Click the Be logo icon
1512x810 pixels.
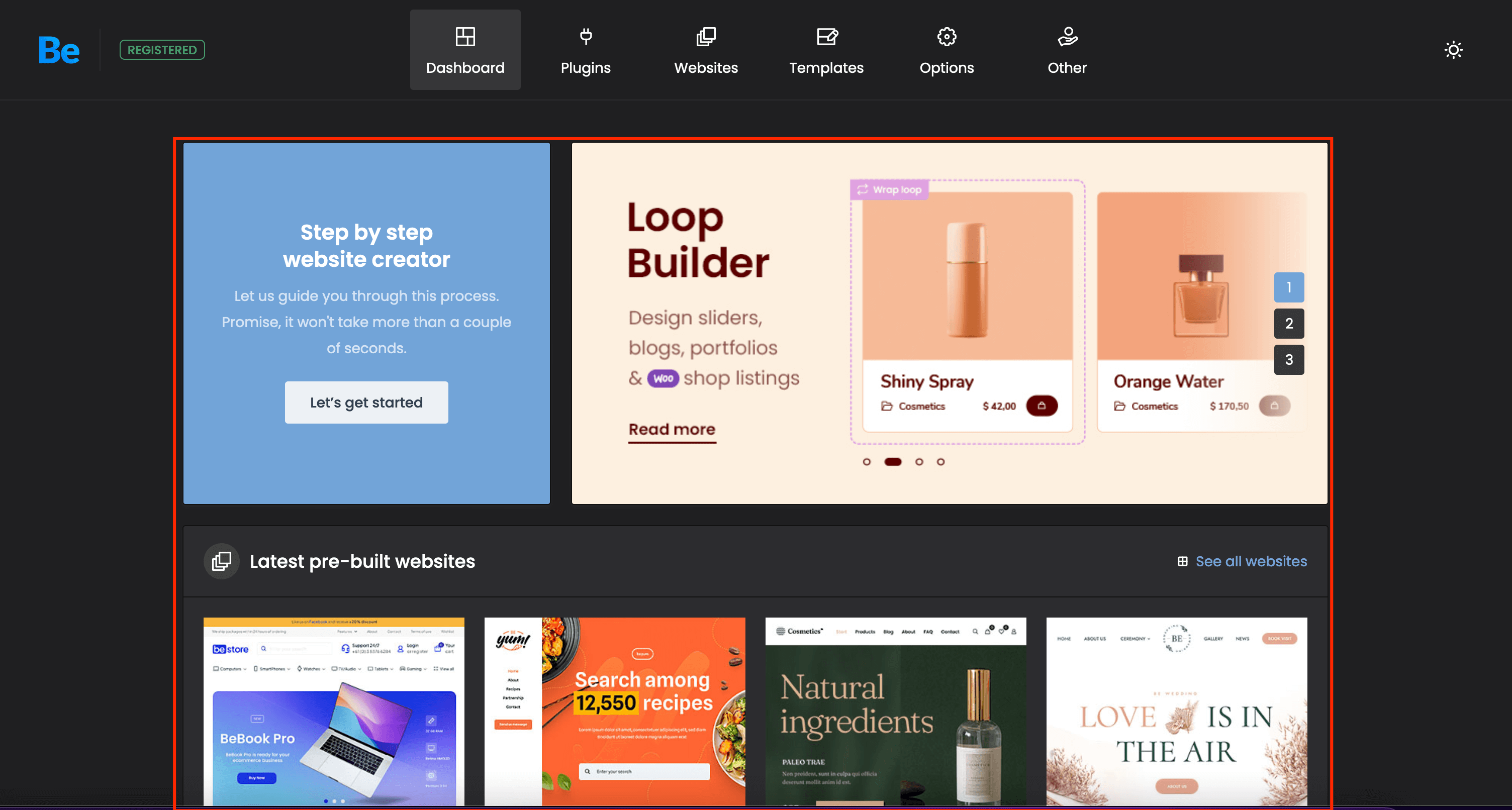tap(59, 50)
